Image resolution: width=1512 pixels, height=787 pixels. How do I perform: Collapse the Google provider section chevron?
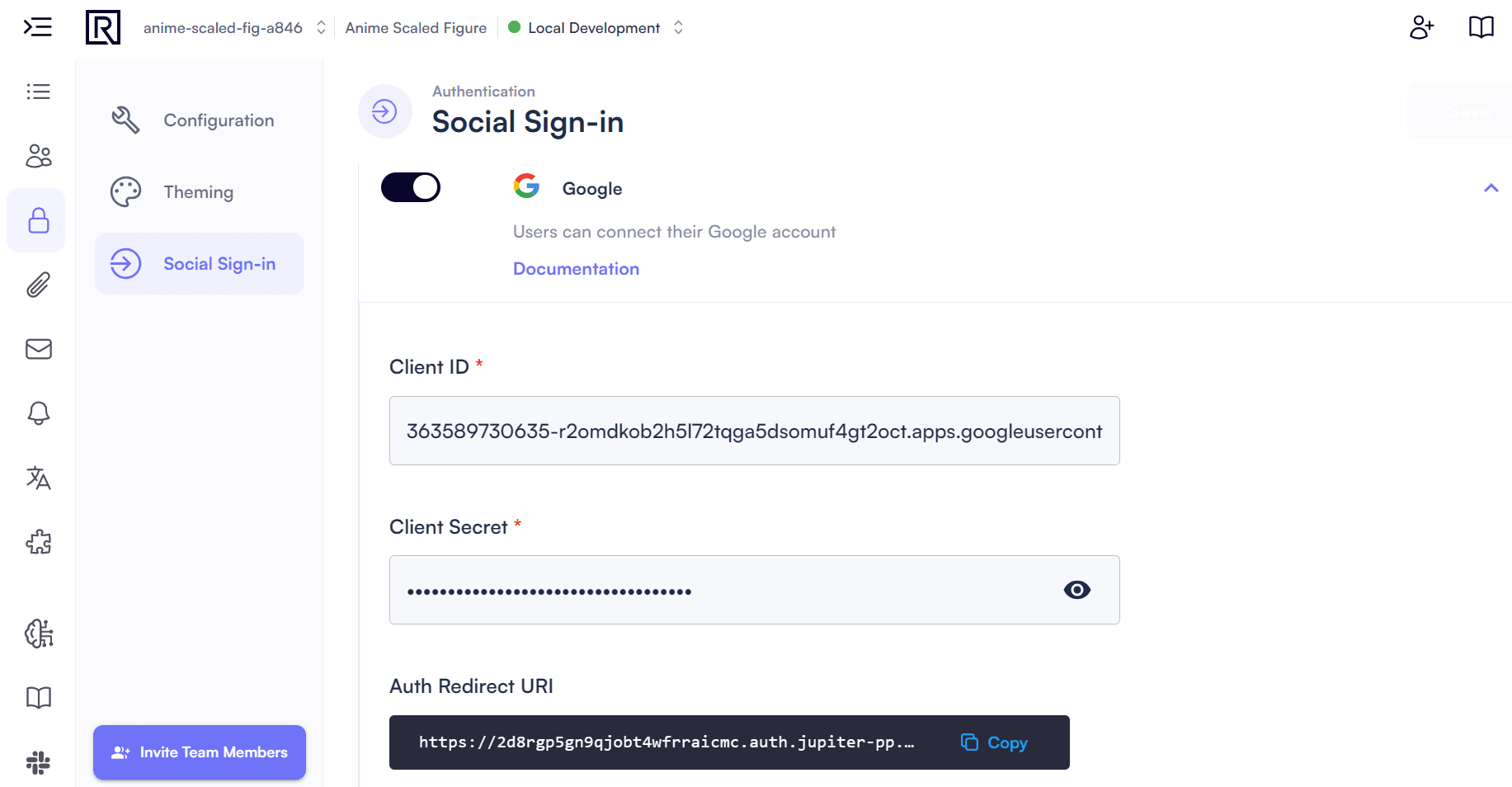[1491, 187]
